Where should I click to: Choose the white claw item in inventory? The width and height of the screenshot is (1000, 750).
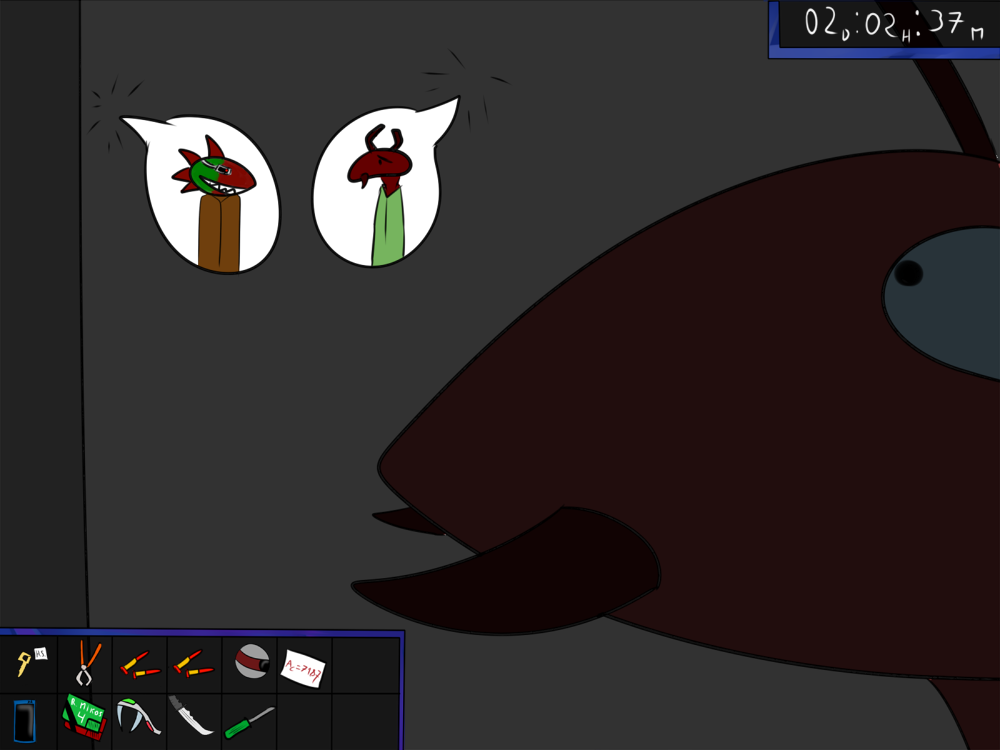click(136, 716)
